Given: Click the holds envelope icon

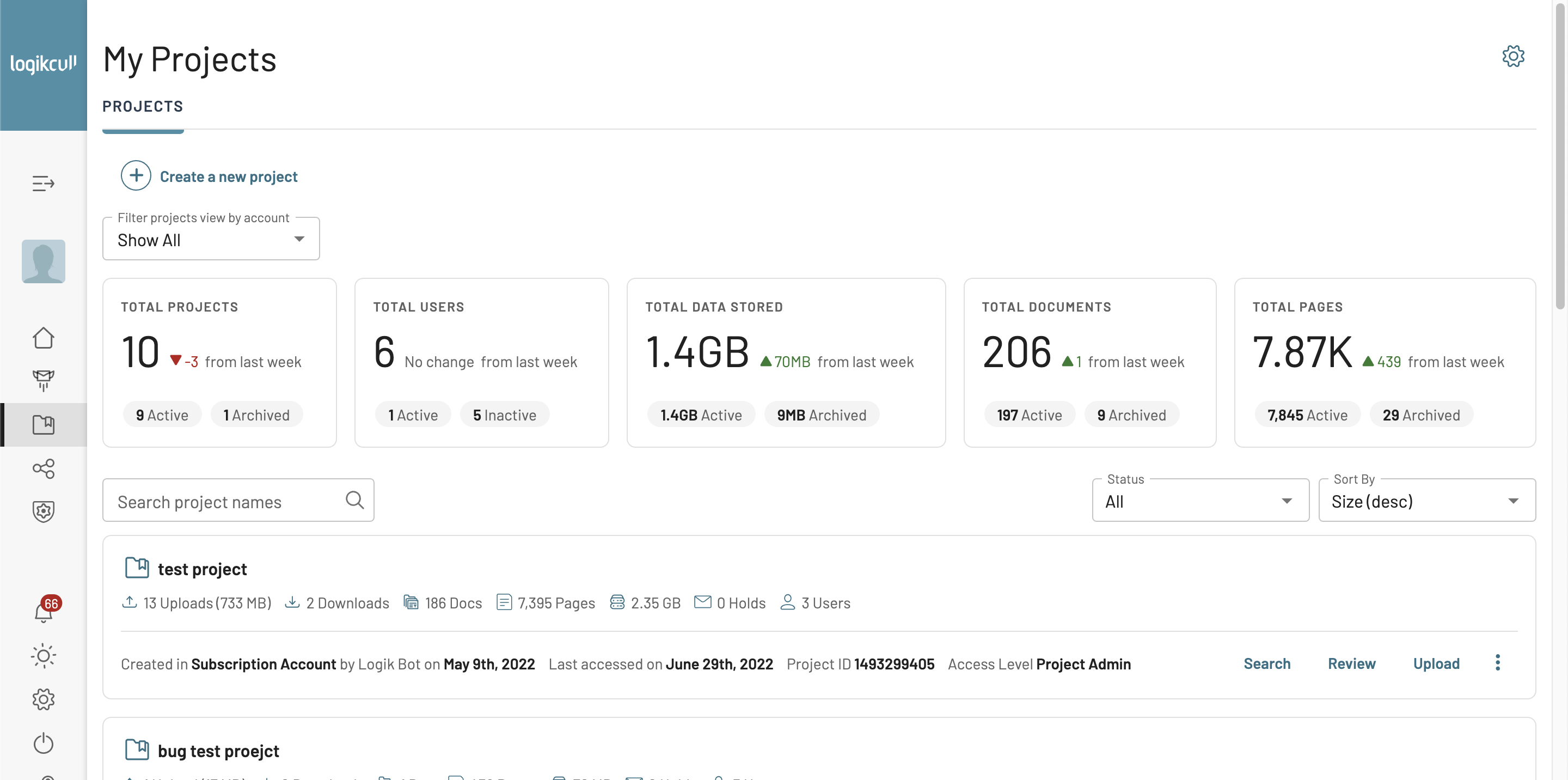Looking at the screenshot, I should (702, 602).
